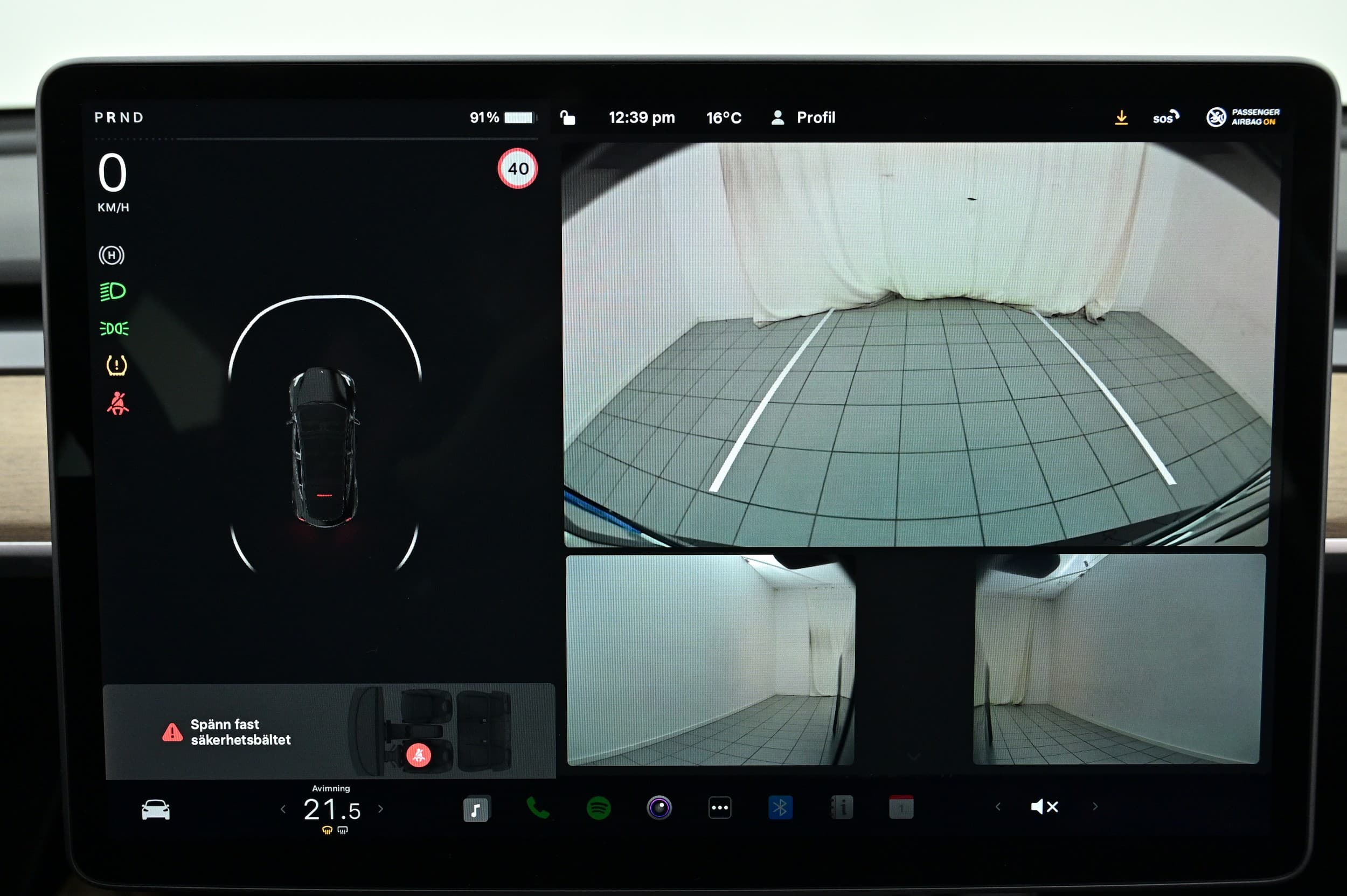Toggle the defrost icon under temperature
This screenshot has width=1347, height=896.
coord(342,830)
